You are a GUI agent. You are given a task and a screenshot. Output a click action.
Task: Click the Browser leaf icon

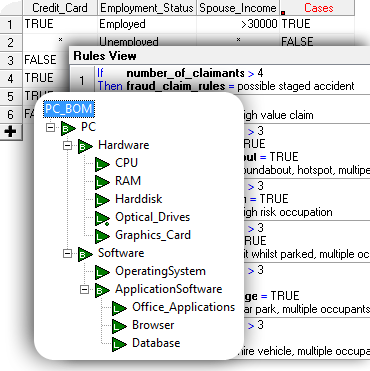pyautogui.click(x=119, y=326)
